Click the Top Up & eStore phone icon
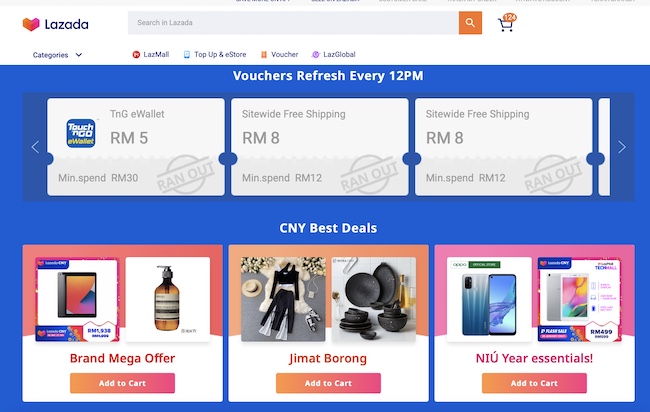 point(187,54)
